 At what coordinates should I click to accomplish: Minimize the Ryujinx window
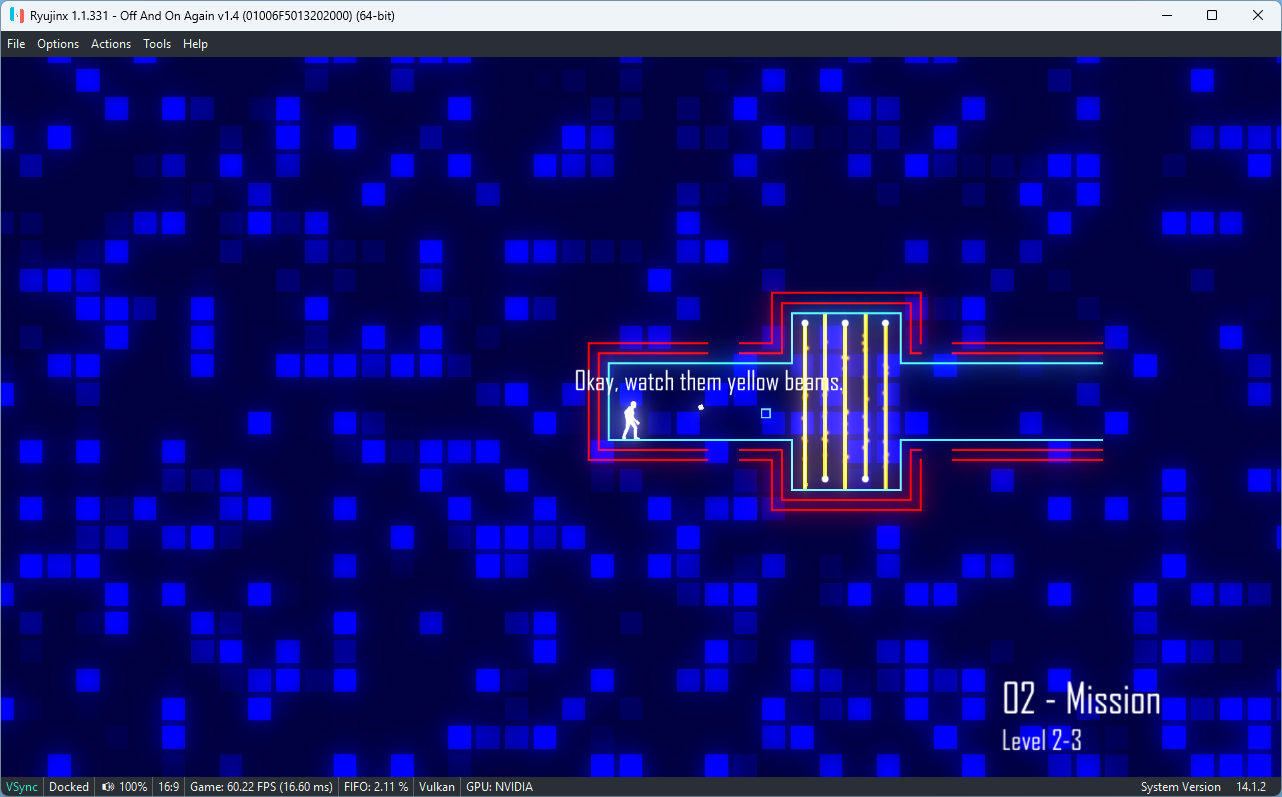(1166, 15)
